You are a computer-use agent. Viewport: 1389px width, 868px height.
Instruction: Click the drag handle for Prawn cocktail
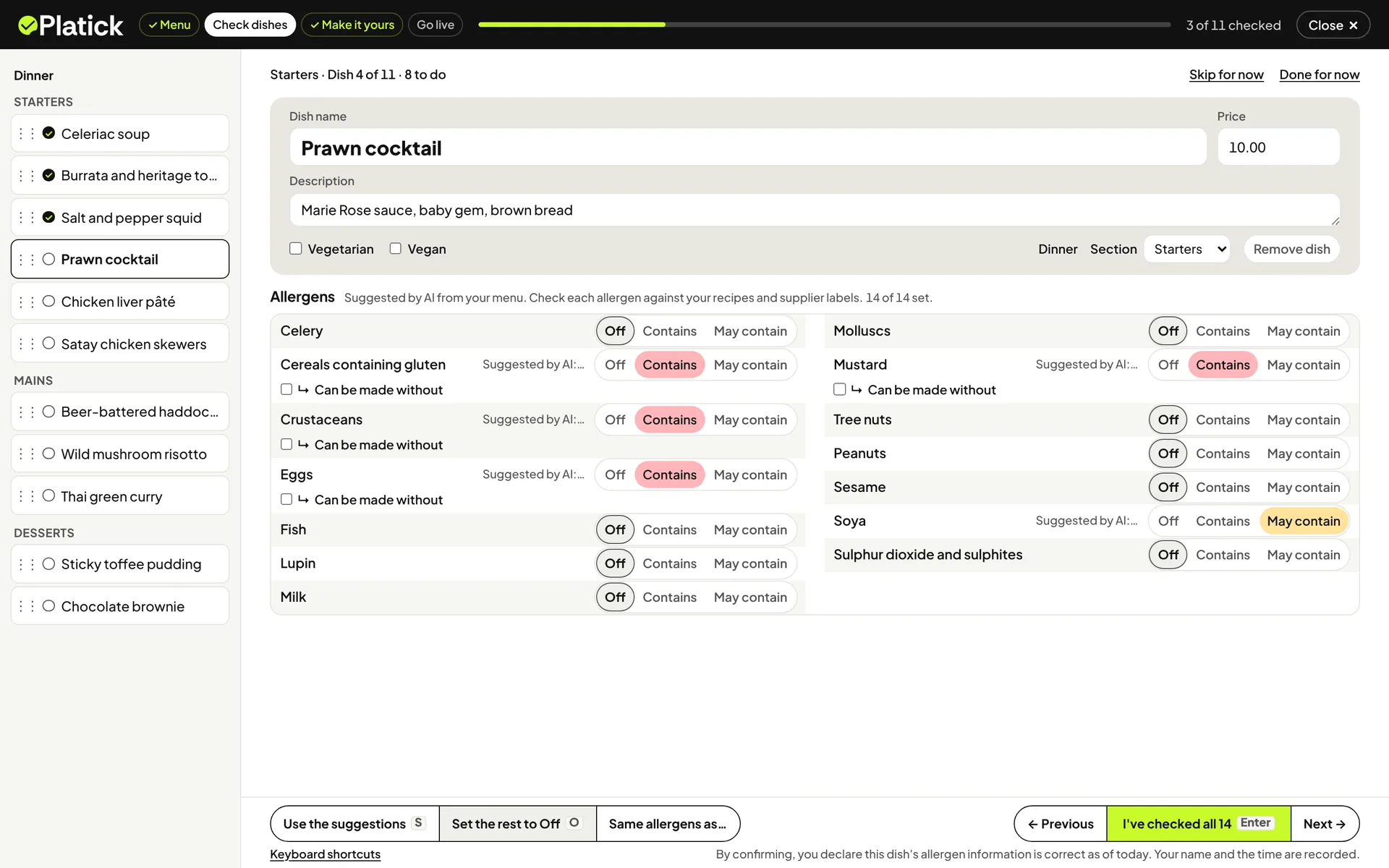[27, 260]
